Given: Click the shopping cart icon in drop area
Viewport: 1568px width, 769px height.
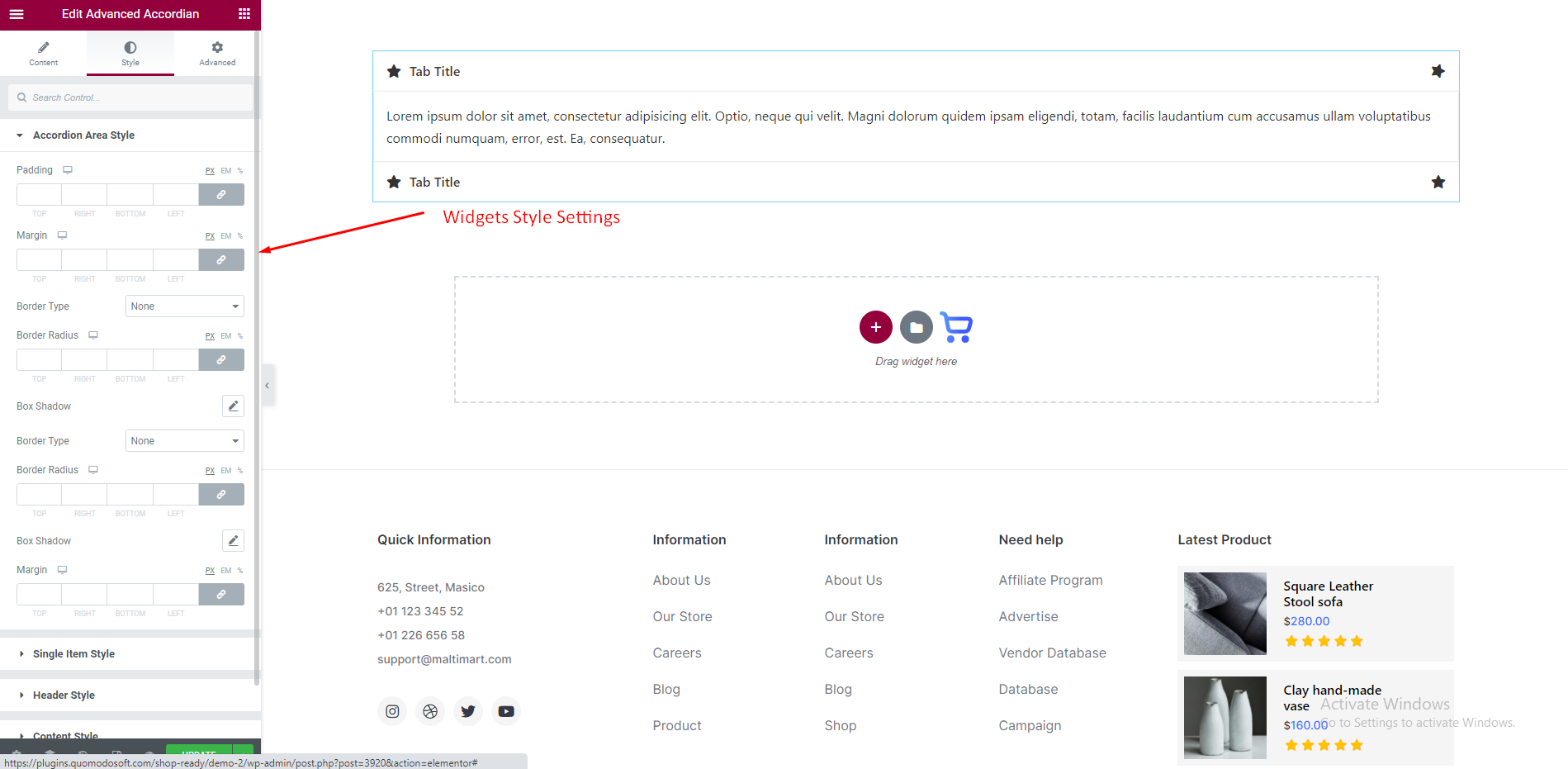Looking at the screenshot, I should pyautogui.click(x=956, y=327).
